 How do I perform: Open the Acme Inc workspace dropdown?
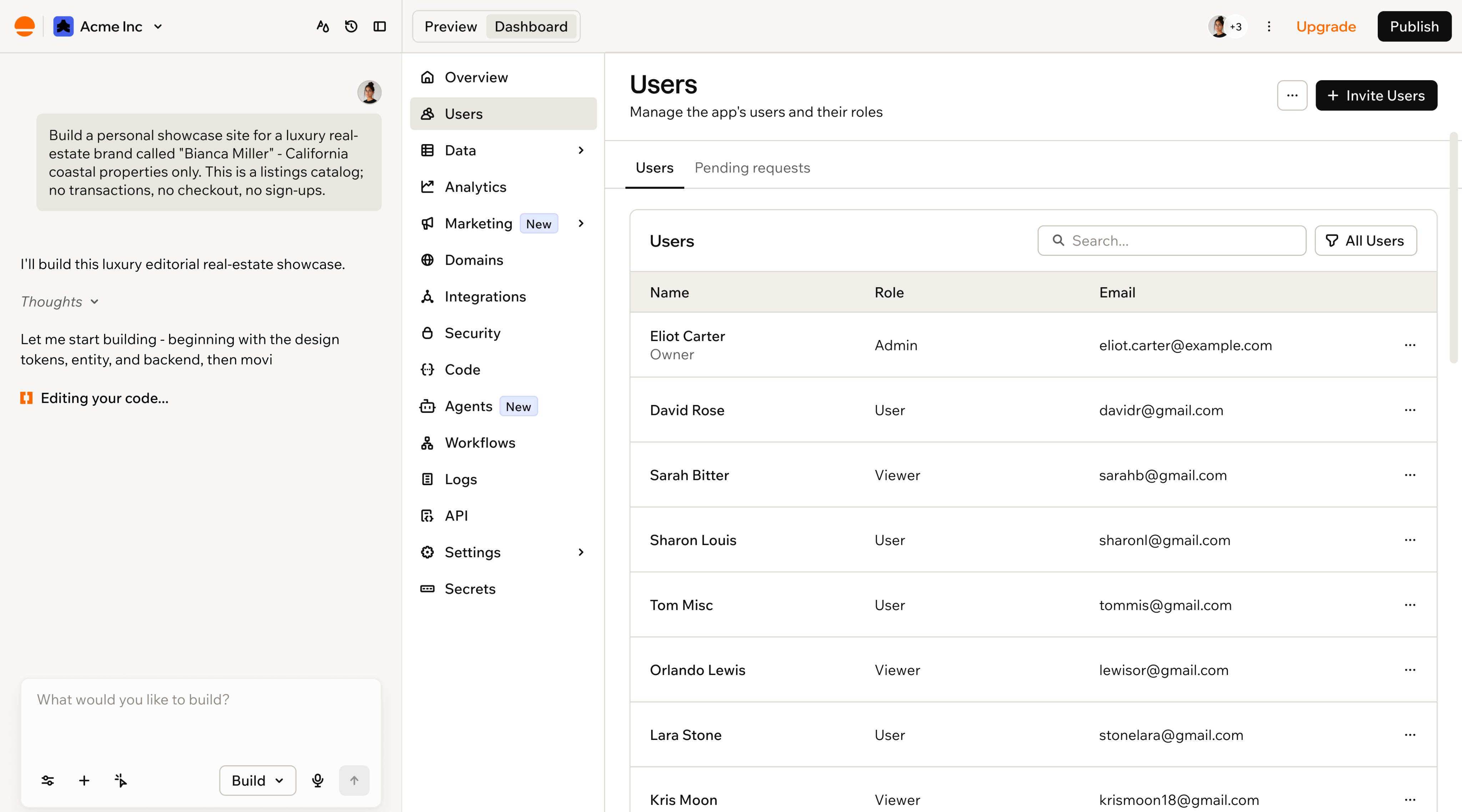pyautogui.click(x=109, y=27)
